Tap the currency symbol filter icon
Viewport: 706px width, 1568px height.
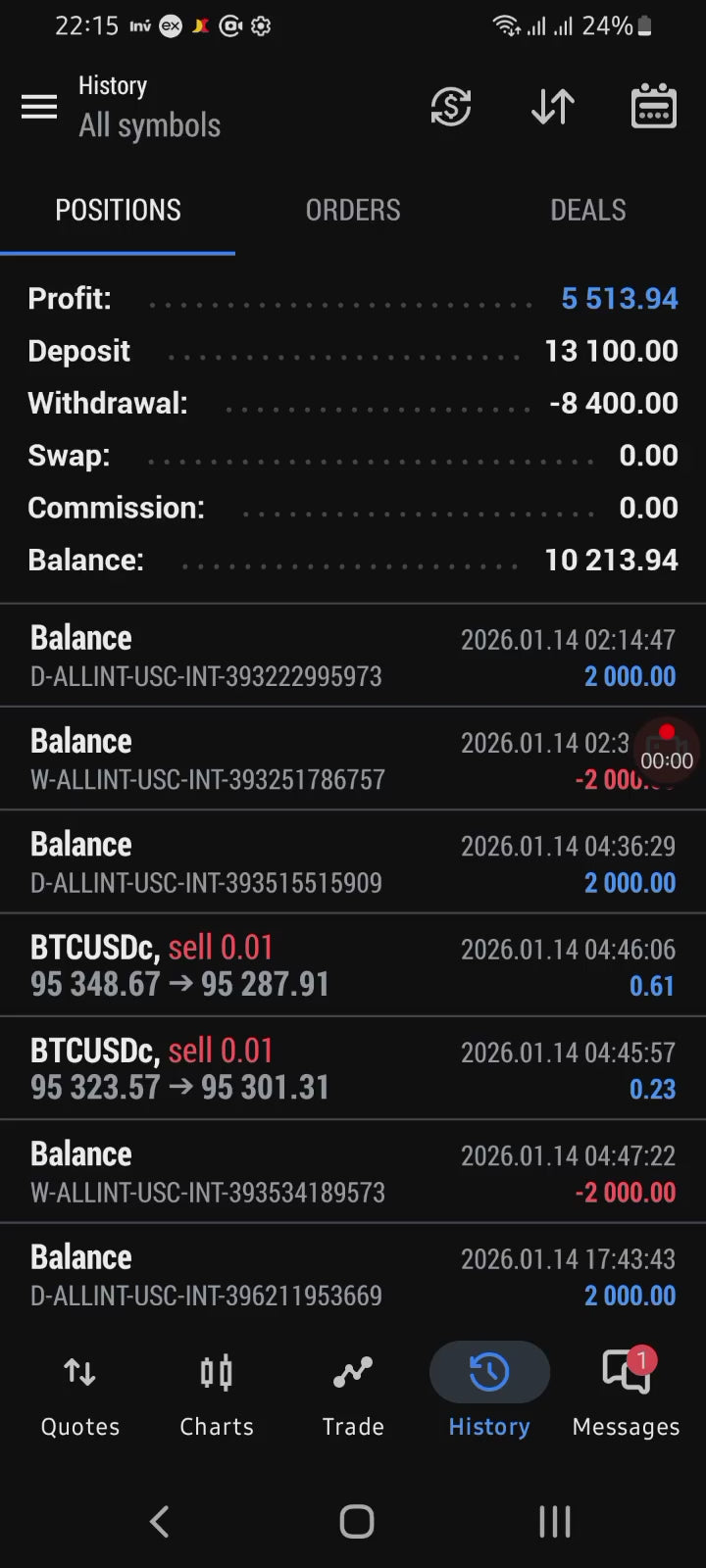[x=451, y=107]
